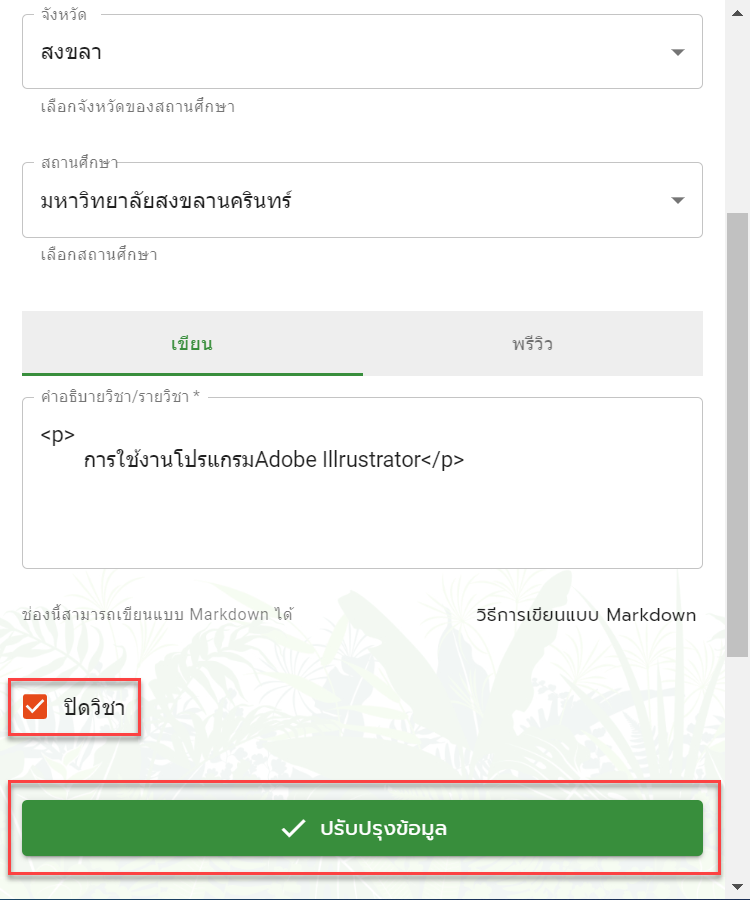
Task: Switch to the เขียน tab
Action: point(192,343)
